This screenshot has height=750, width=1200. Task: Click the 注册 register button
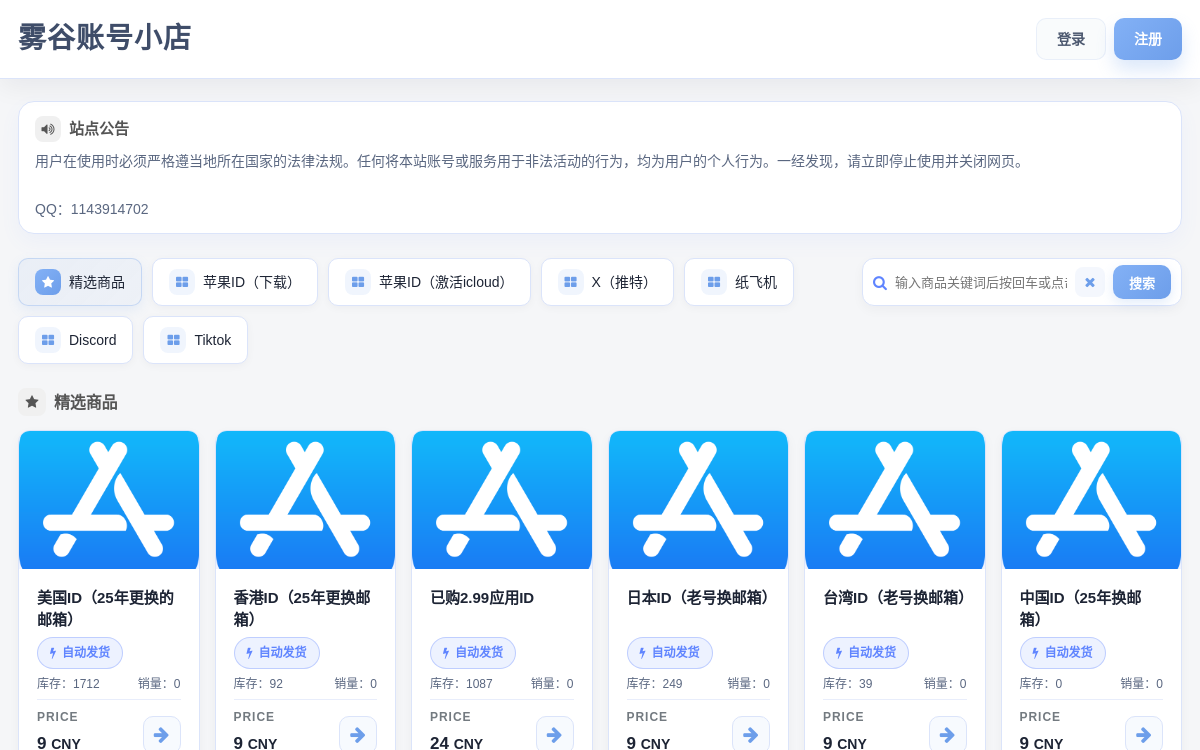pos(1148,39)
